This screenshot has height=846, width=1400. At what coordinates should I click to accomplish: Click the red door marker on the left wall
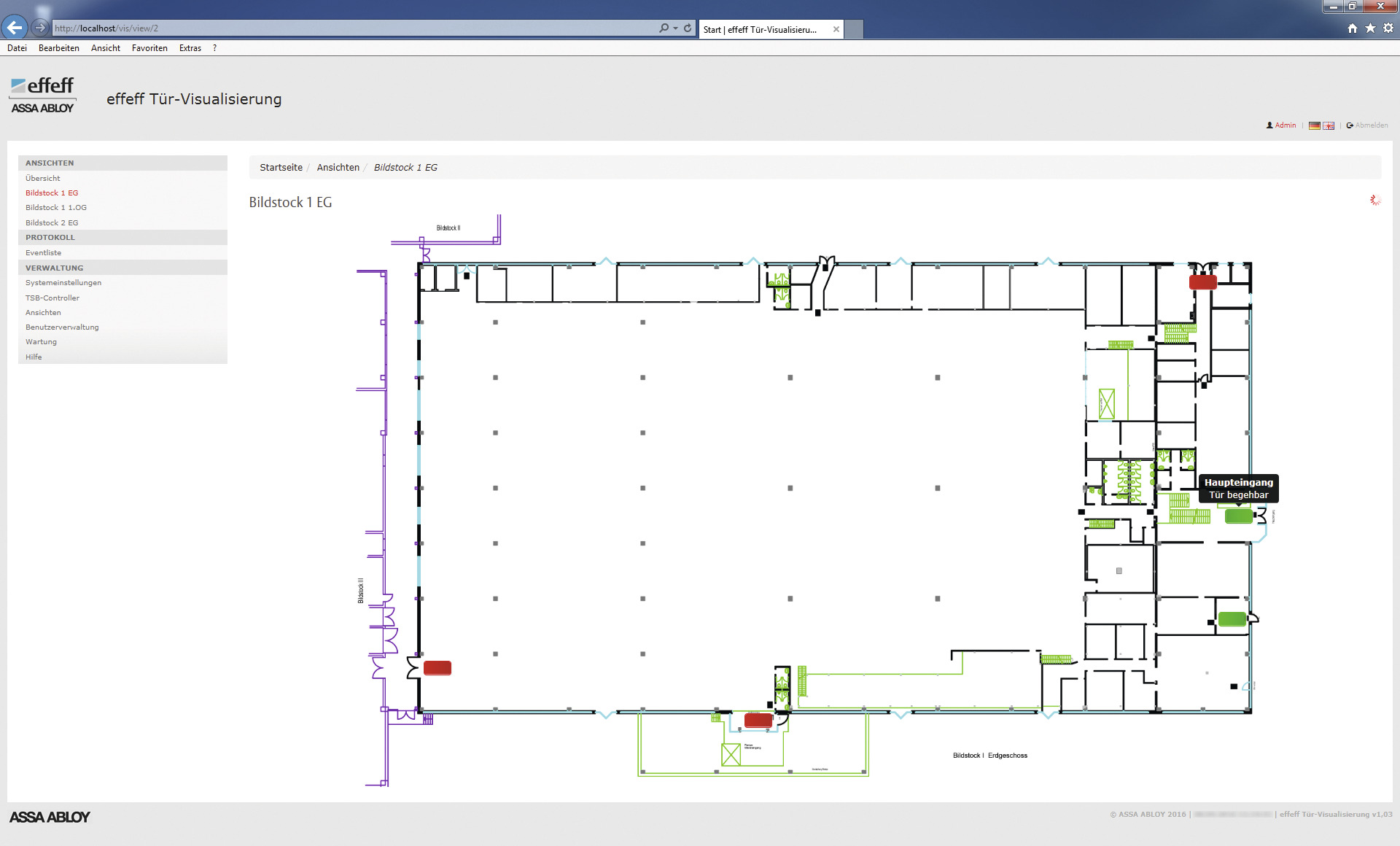click(437, 667)
